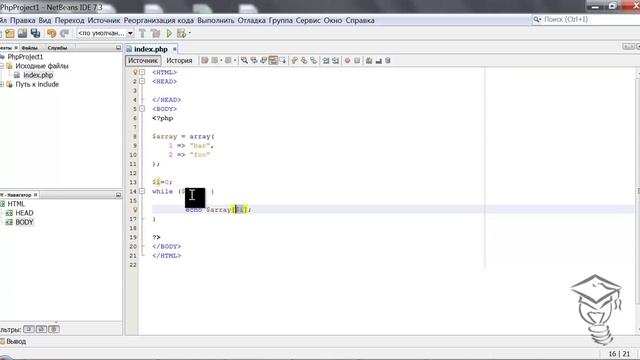Click the Источник source view button
The image size is (640, 360).
pos(143,60)
